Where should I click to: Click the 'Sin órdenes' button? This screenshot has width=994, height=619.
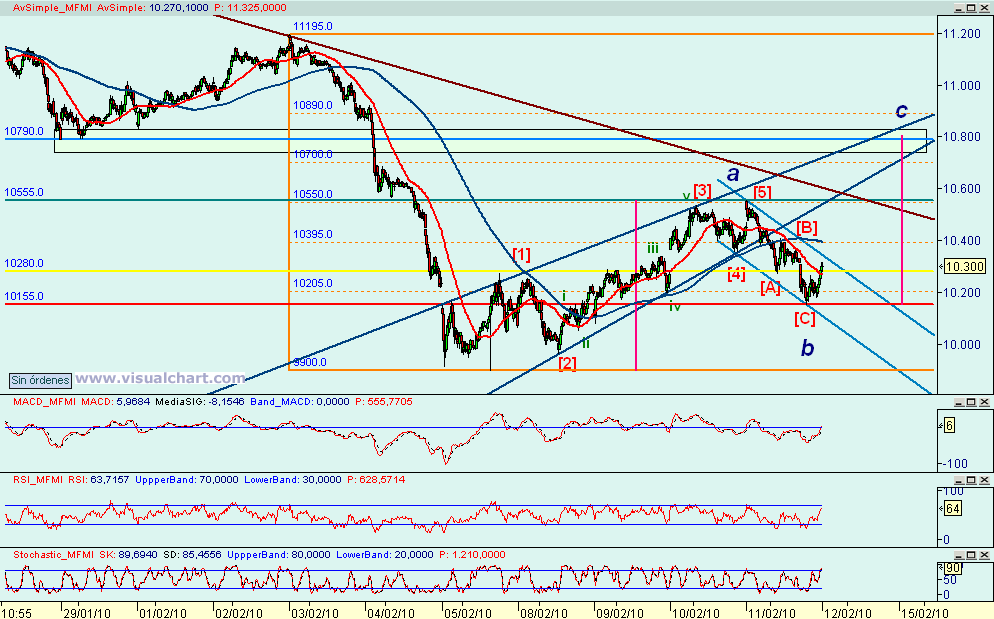pos(41,380)
